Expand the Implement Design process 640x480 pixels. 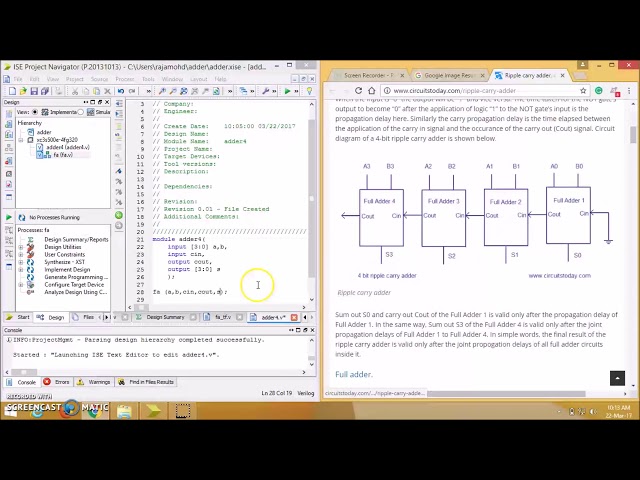(x=21, y=270)
